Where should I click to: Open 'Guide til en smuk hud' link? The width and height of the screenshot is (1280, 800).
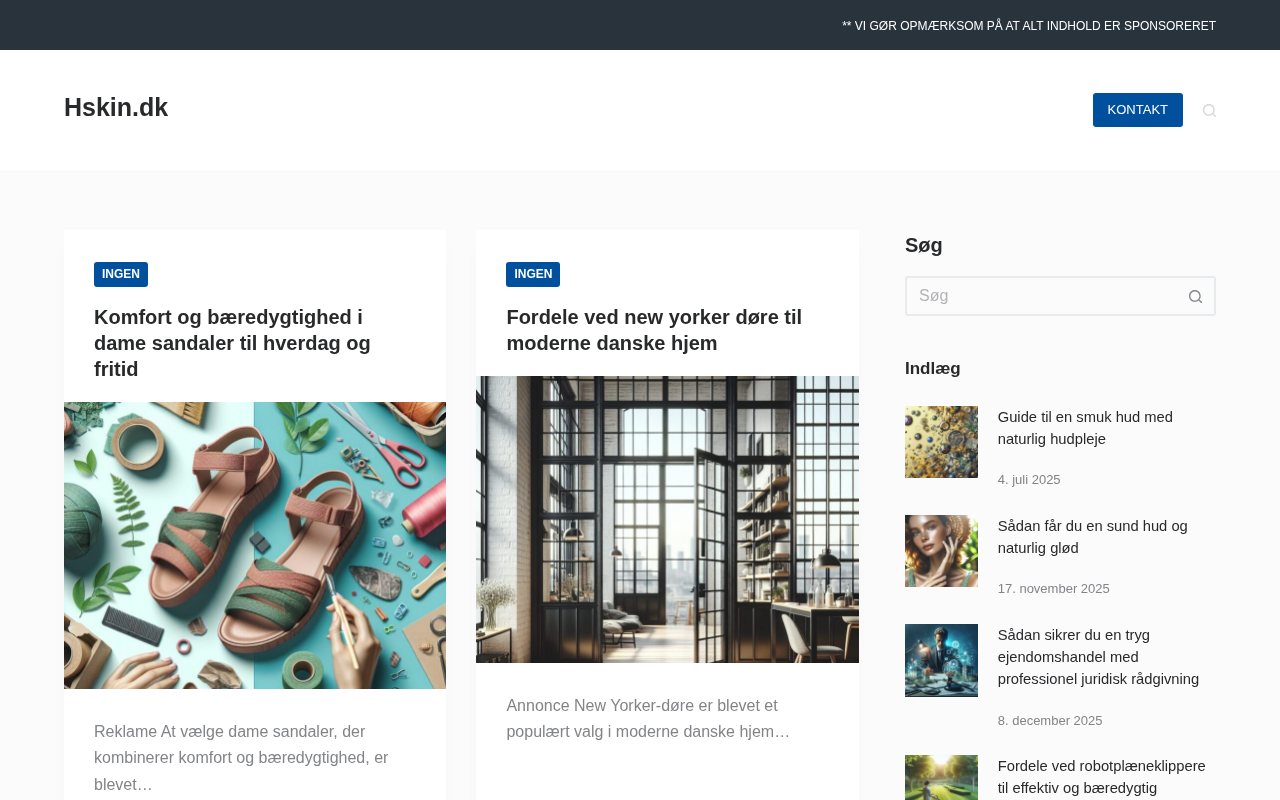click(1085, 428)
